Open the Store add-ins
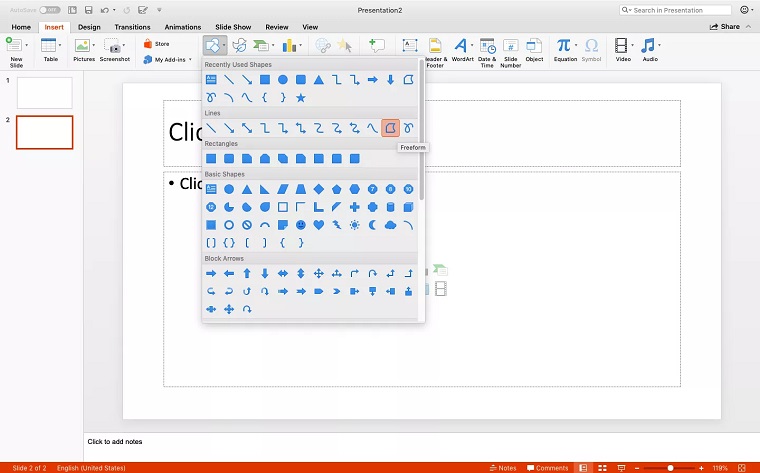Screen dimensions: 760x473 157,44
